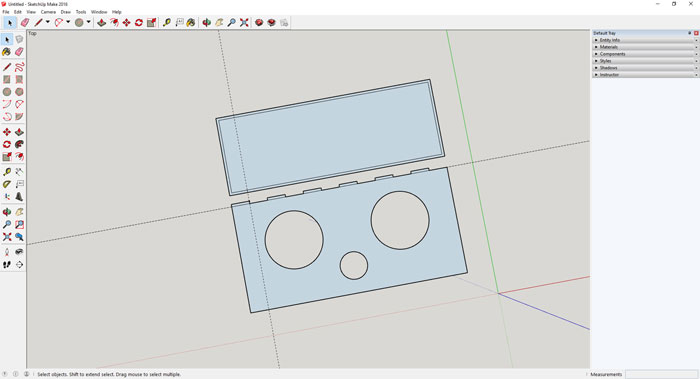Viewport: 700px width, 379px height.
Task: Open the shape tool dropdown arrow
Action: coord(88,22)
